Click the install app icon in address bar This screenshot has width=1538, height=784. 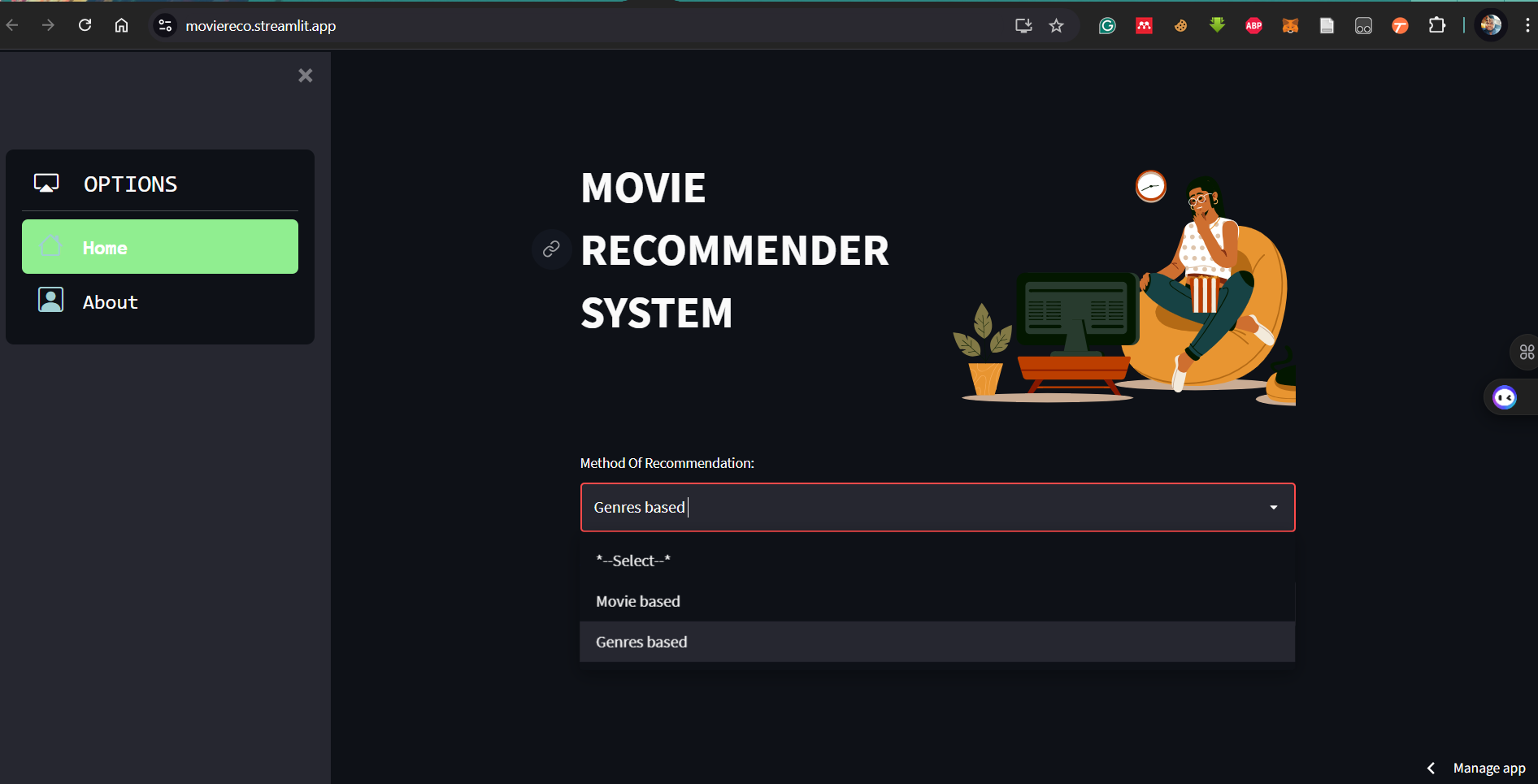pyautogui.click(x=1023, y=26)
